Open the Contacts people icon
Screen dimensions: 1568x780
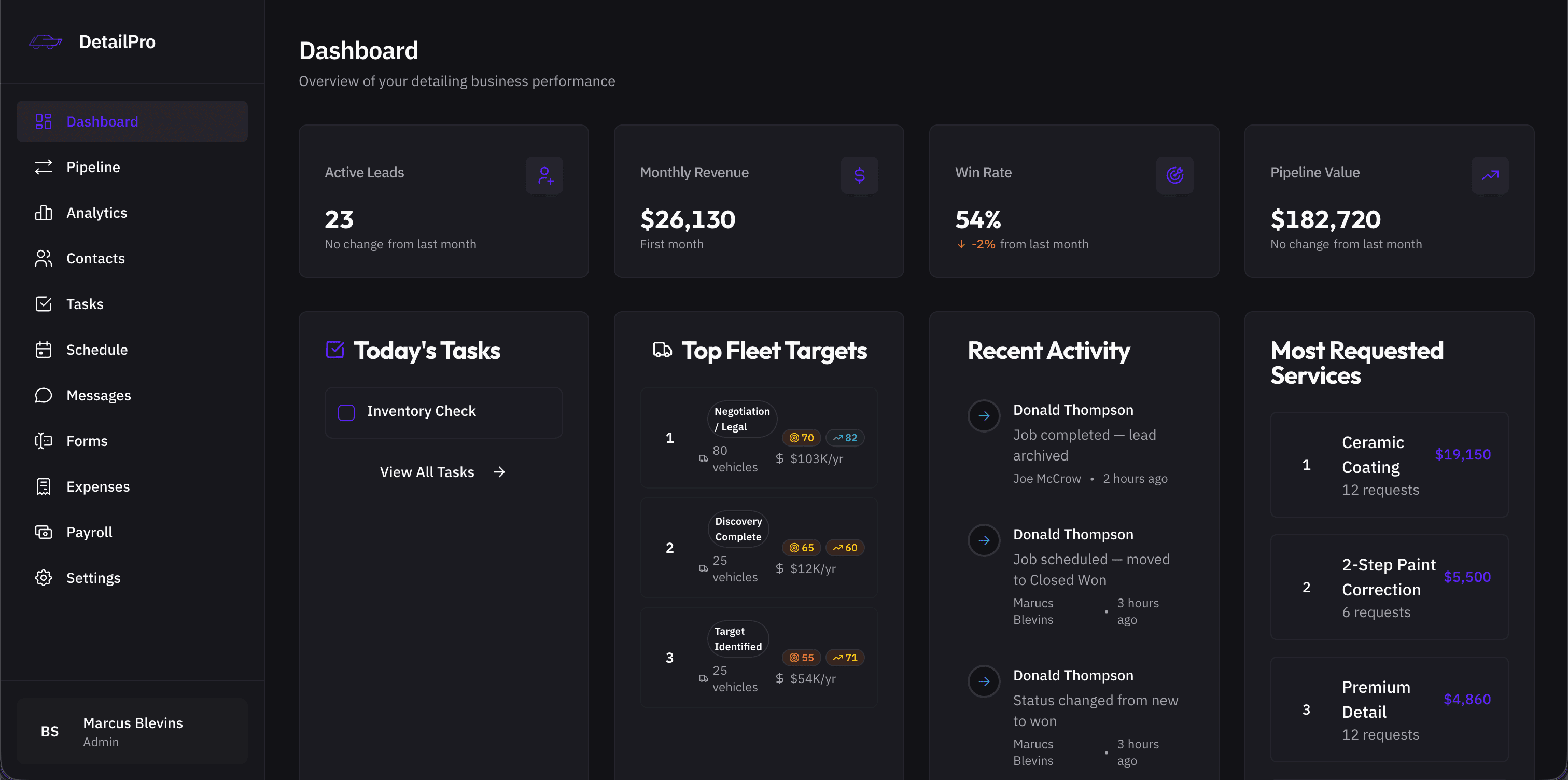[43, 258]
